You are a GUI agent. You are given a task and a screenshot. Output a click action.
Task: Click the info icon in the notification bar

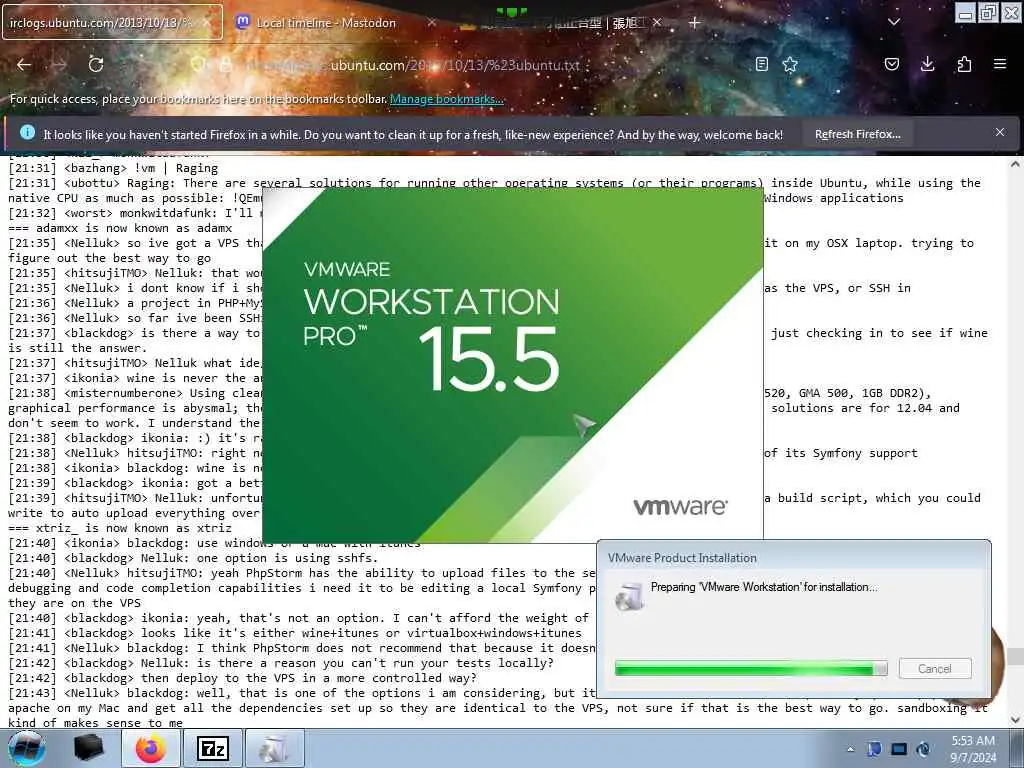[27, 133]
